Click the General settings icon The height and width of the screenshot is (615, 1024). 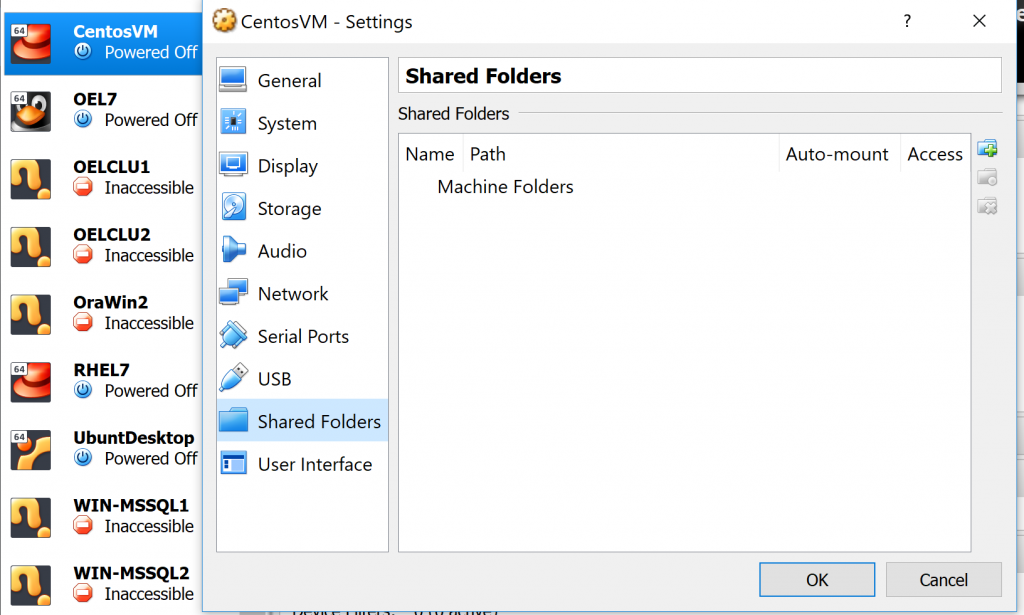(233, 80)
